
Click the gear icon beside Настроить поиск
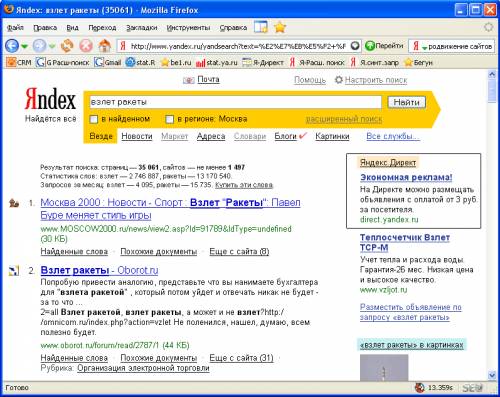click(339, 80)
